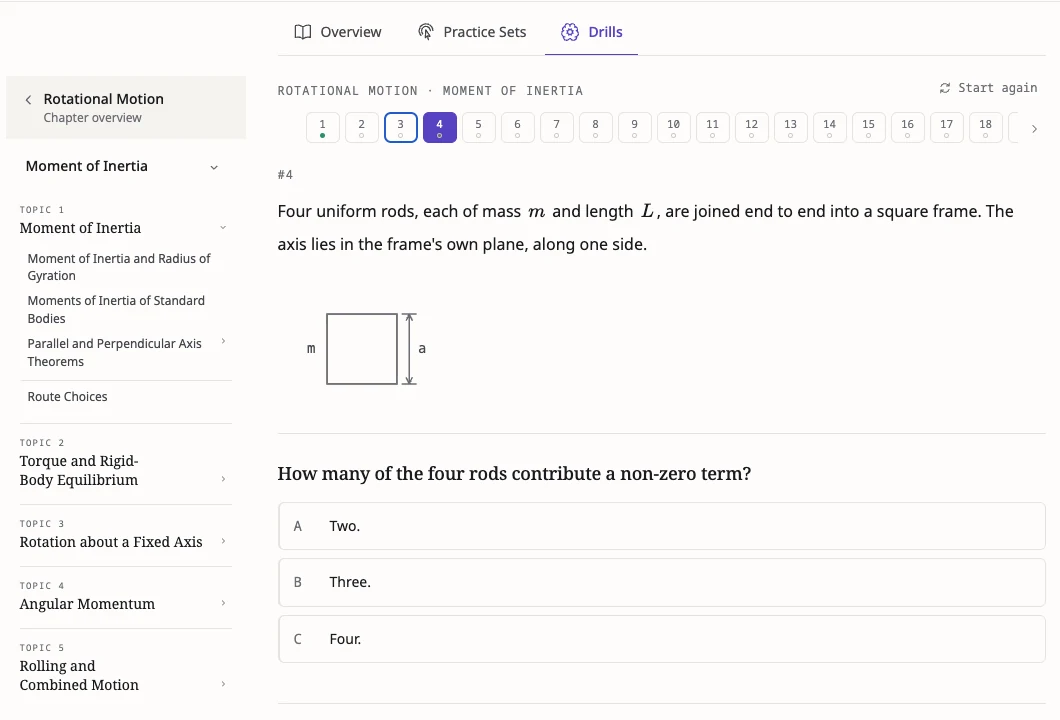1060x720 pixels.
Task: Jump to question 6
Action: tap(518, 128)
